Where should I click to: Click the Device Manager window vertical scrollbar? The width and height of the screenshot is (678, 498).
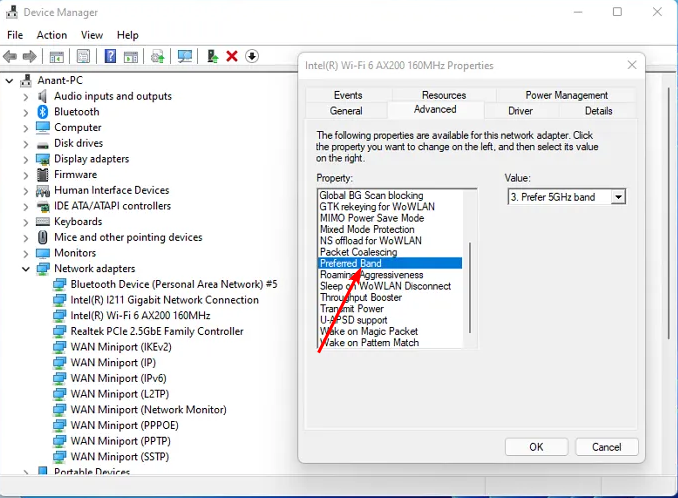pyautogui.click(x=669, y=212)
